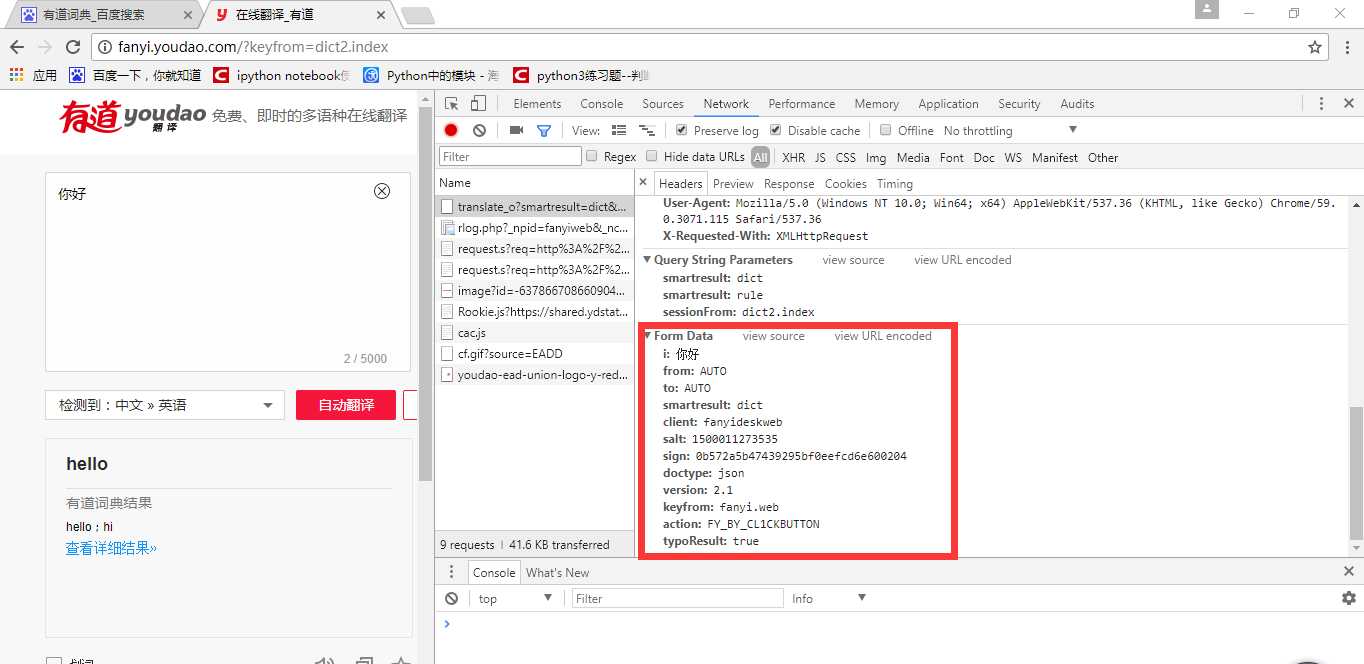This screenshot has height=664, width=1364.
Task: Show the overview waterfall view icon
Action: pyautogui.click(x=647, y=130)
